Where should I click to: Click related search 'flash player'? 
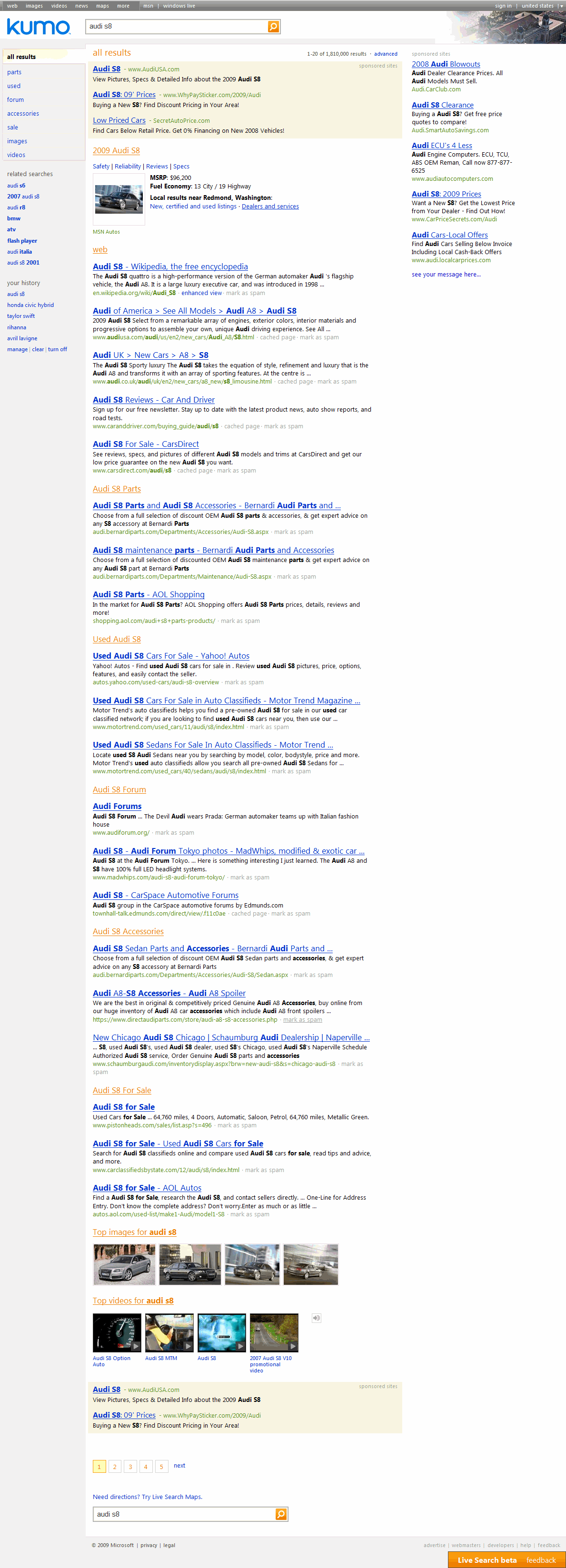22,241
